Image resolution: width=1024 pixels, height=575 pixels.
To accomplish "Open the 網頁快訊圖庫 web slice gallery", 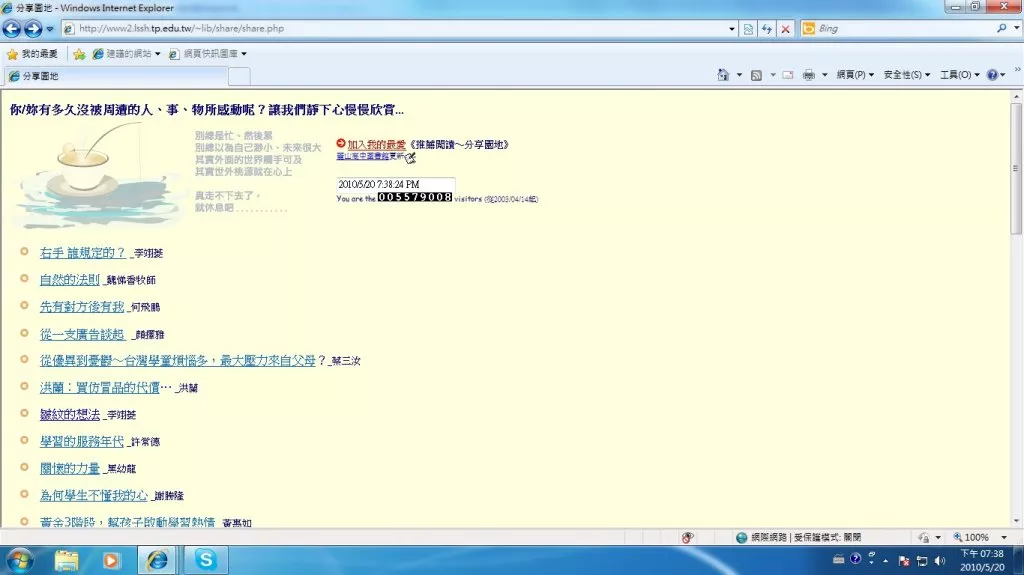I will point(208,54).
